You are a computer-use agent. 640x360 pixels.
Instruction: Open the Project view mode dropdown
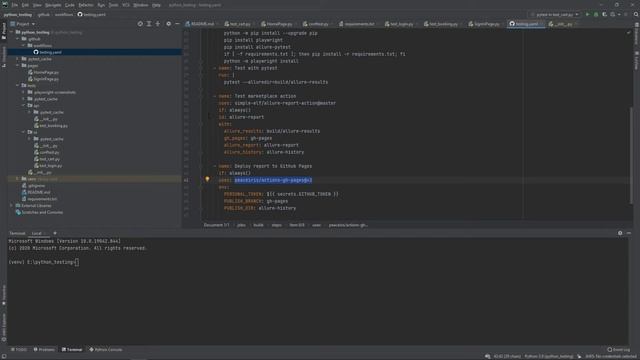[23, 24]
